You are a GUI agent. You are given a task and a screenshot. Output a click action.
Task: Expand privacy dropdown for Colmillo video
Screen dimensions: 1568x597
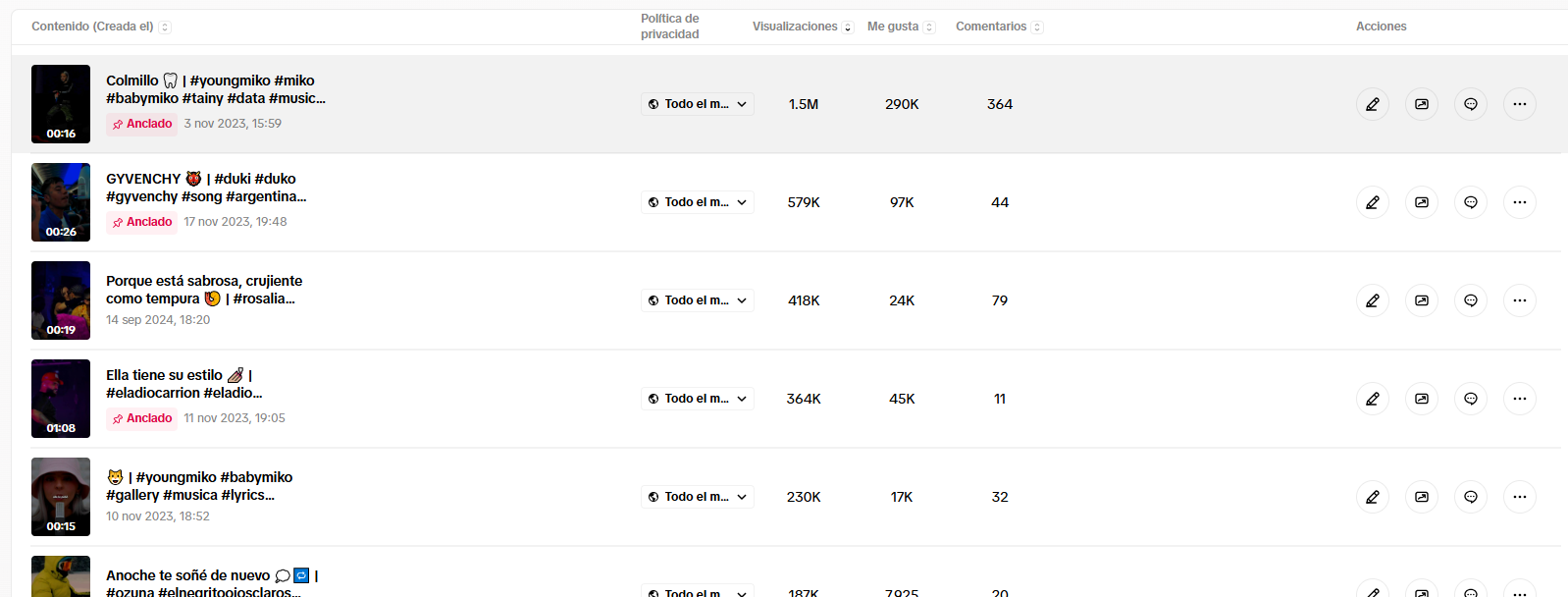(x=698, y=104)
